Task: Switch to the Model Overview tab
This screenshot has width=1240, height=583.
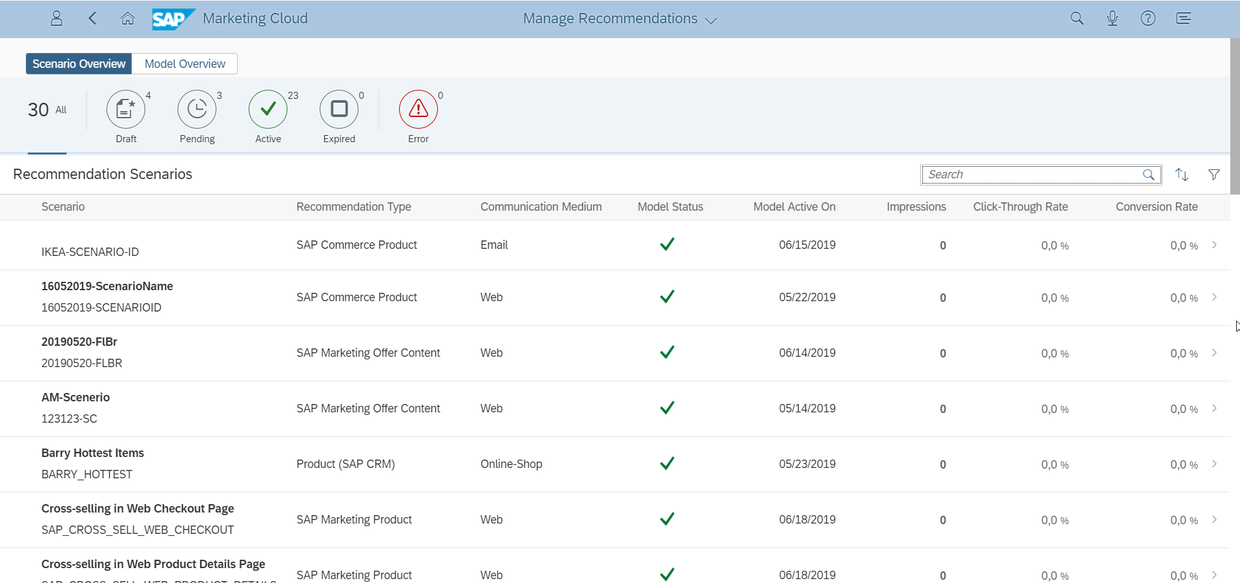Action: click(x=185, y=64)
